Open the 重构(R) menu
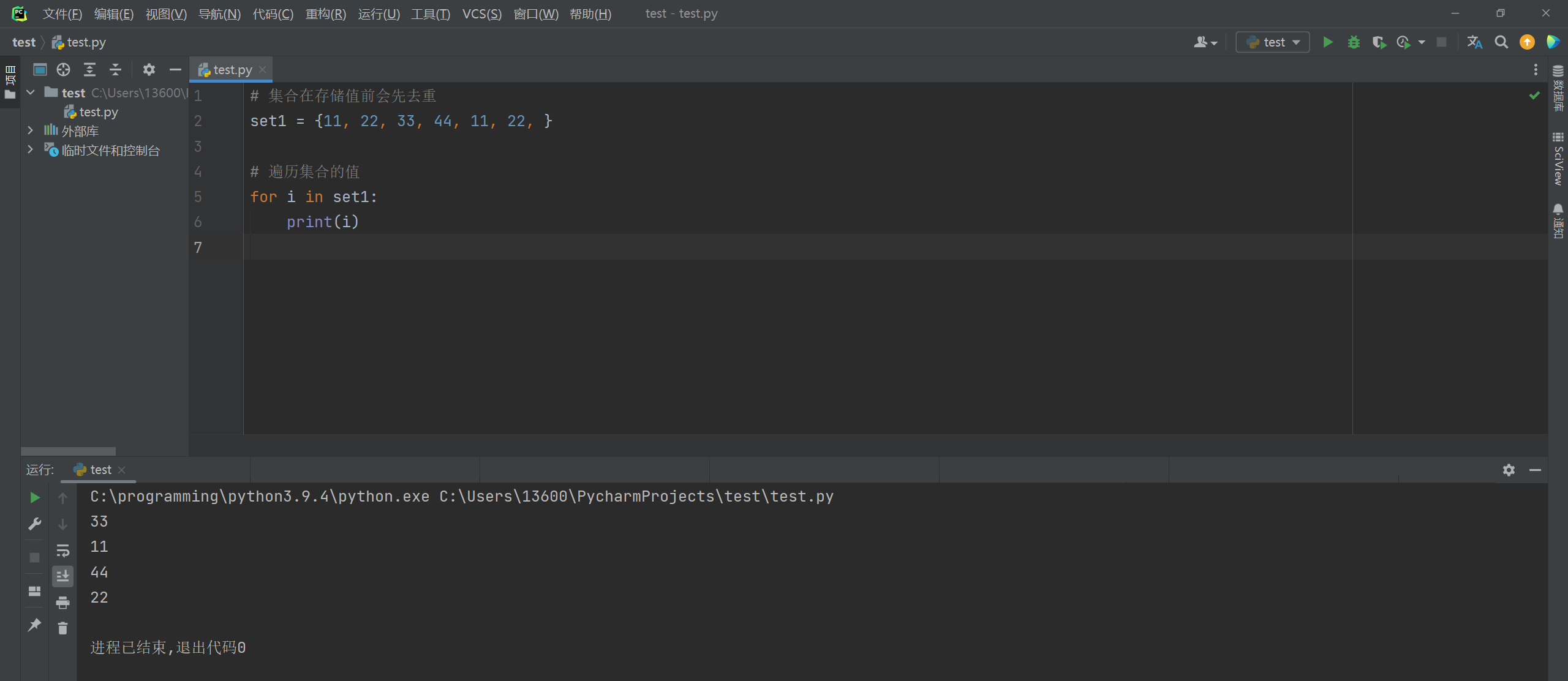This screenshot has height=681, width=1568. (325, 13)
